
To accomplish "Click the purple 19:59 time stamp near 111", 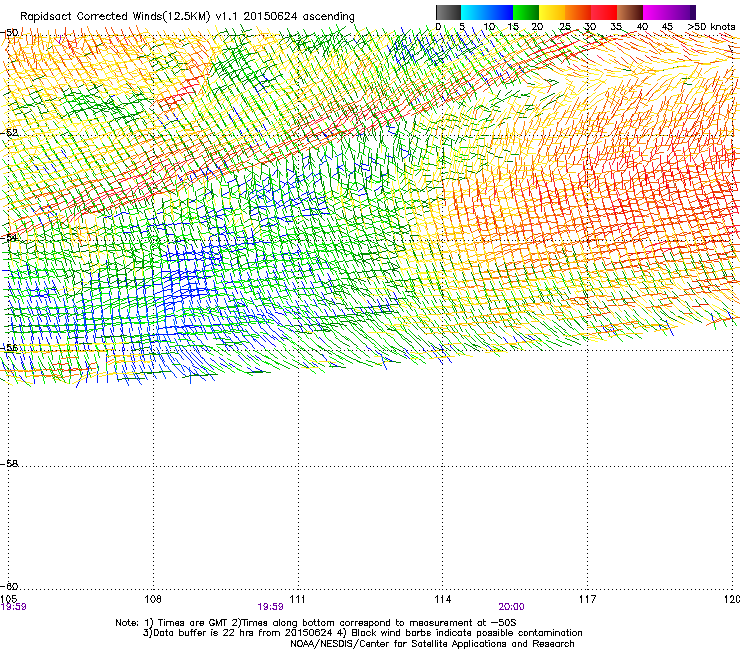I will 270,607.
